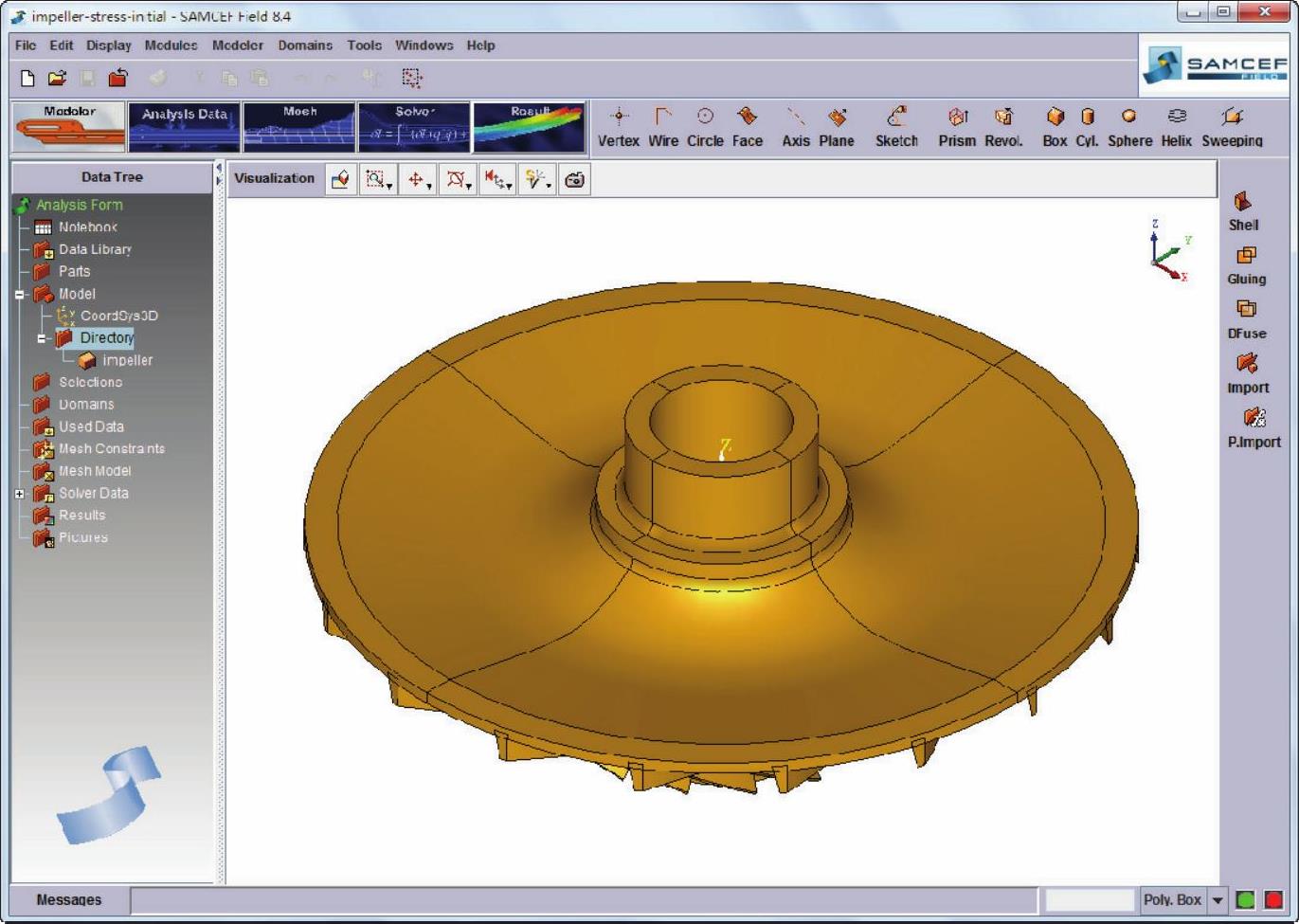
Task: Click the red stop indicator
Action: pos(1273,900)
